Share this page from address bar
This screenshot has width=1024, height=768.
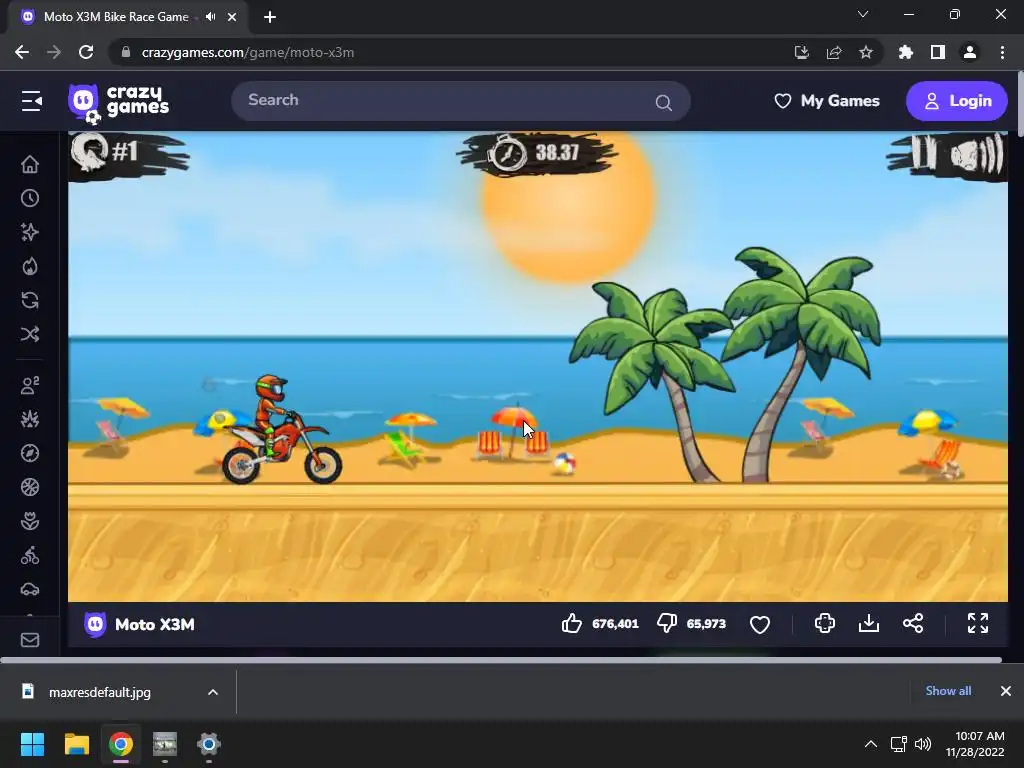(834, 52)
